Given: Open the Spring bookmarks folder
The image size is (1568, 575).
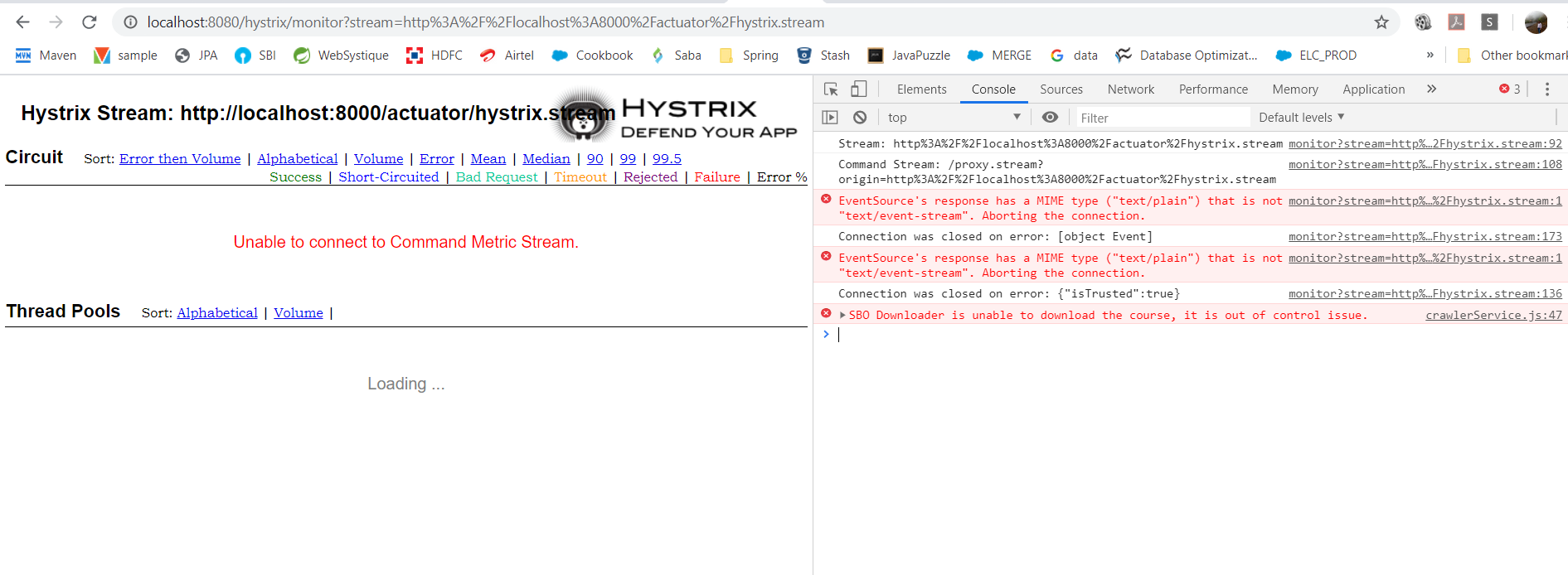Looking at the screenshot, I should point(749,56).
